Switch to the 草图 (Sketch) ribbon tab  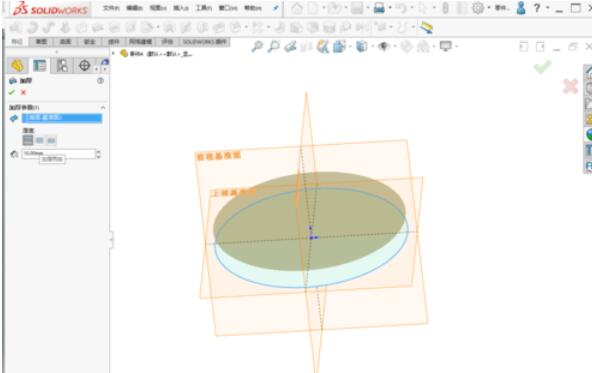pos(41,42)
